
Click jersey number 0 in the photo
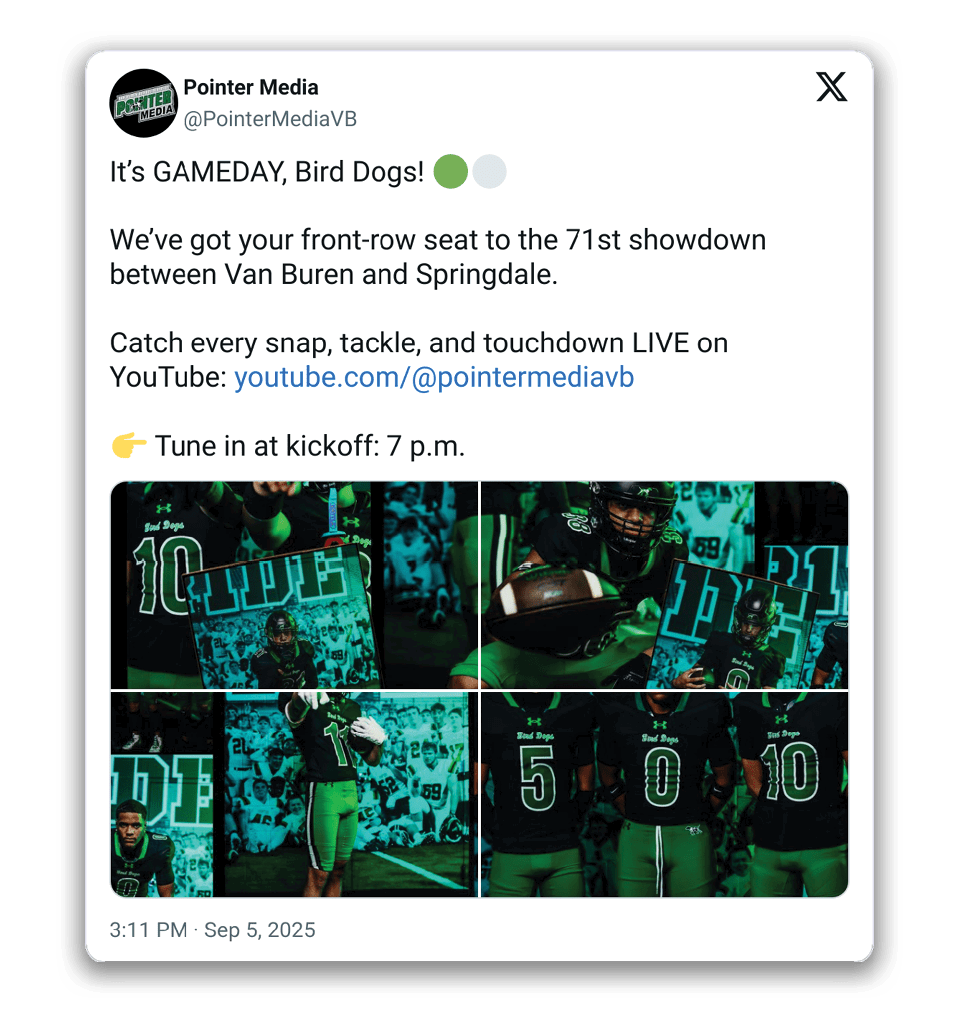tap(662, 779)
